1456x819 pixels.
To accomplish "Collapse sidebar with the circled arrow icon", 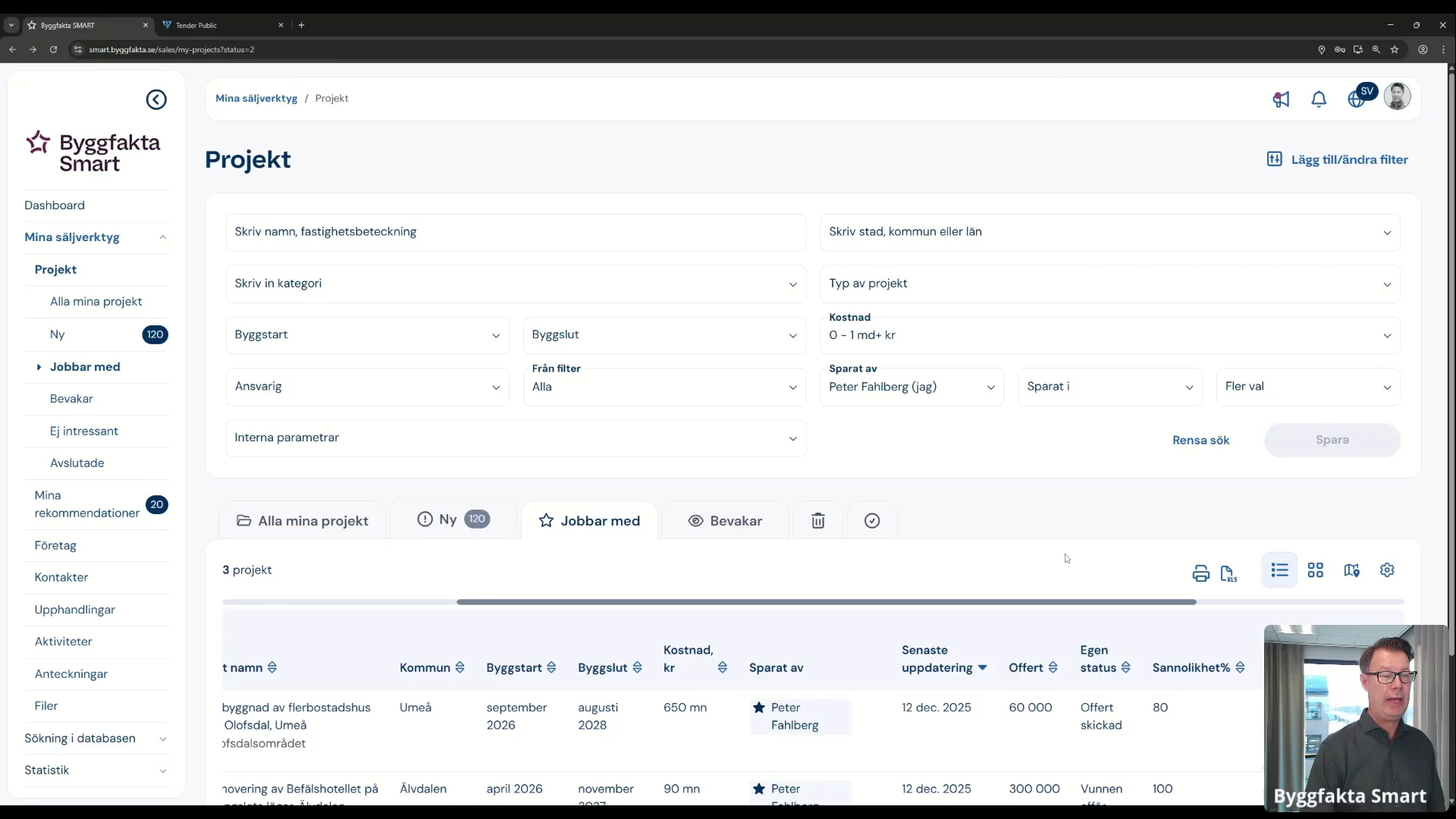I will (x=156, y=99).
